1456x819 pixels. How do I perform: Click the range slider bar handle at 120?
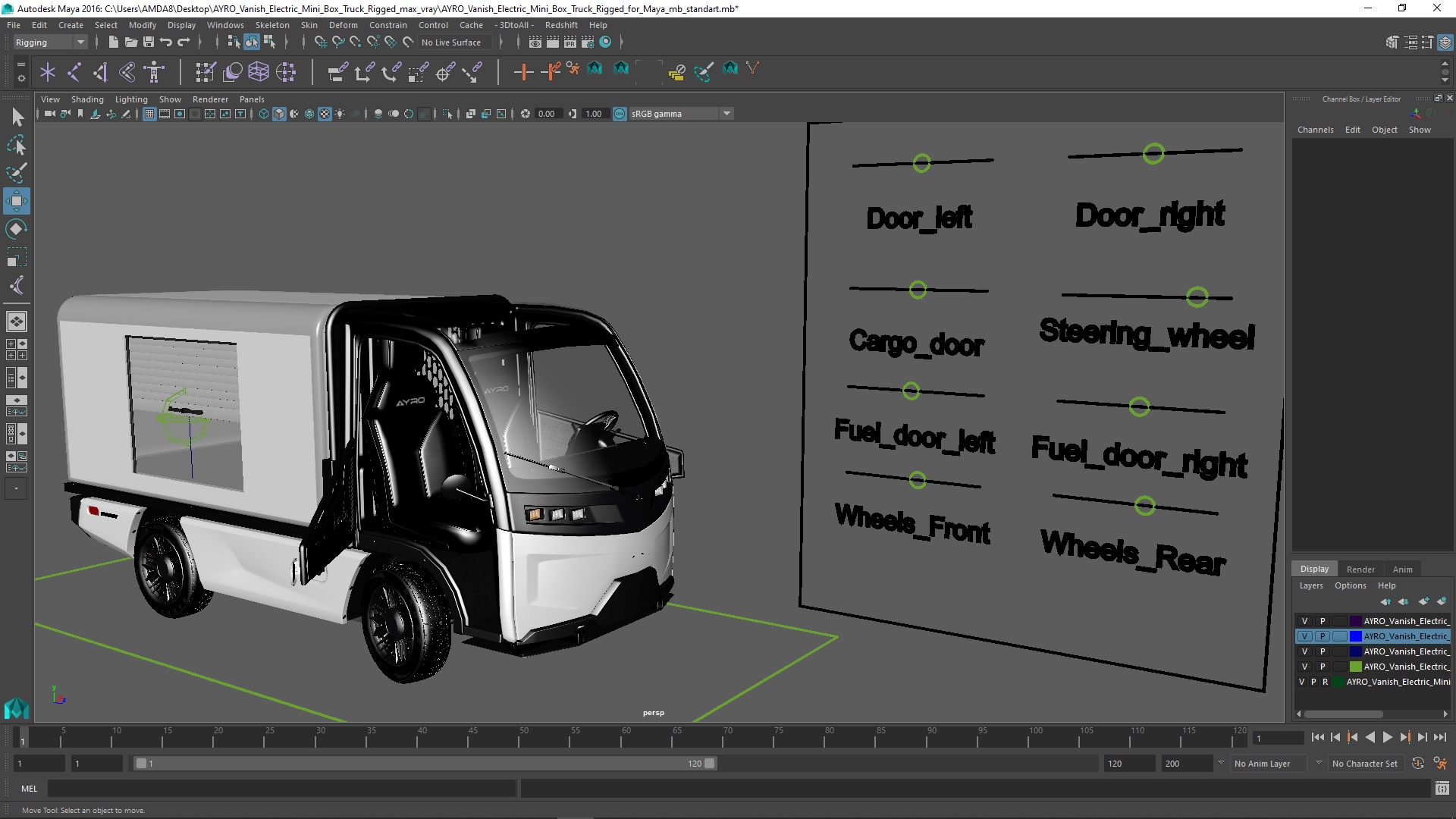710,764
